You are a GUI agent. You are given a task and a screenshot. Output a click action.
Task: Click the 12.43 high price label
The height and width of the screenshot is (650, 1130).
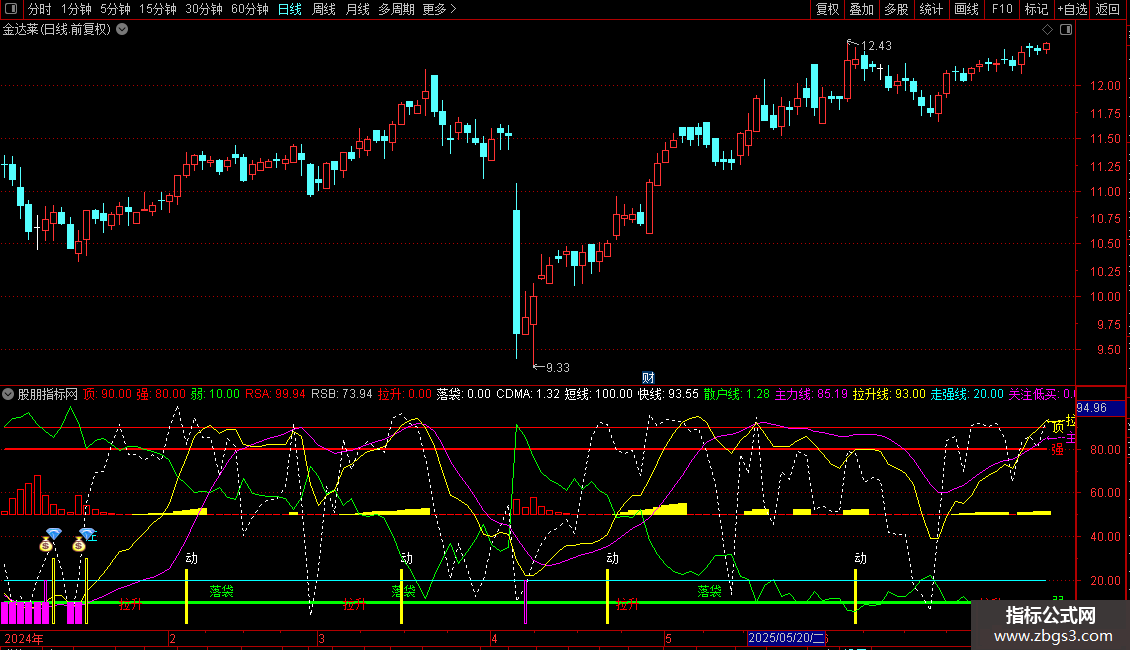pyautogui.click(x=876, y=46)
